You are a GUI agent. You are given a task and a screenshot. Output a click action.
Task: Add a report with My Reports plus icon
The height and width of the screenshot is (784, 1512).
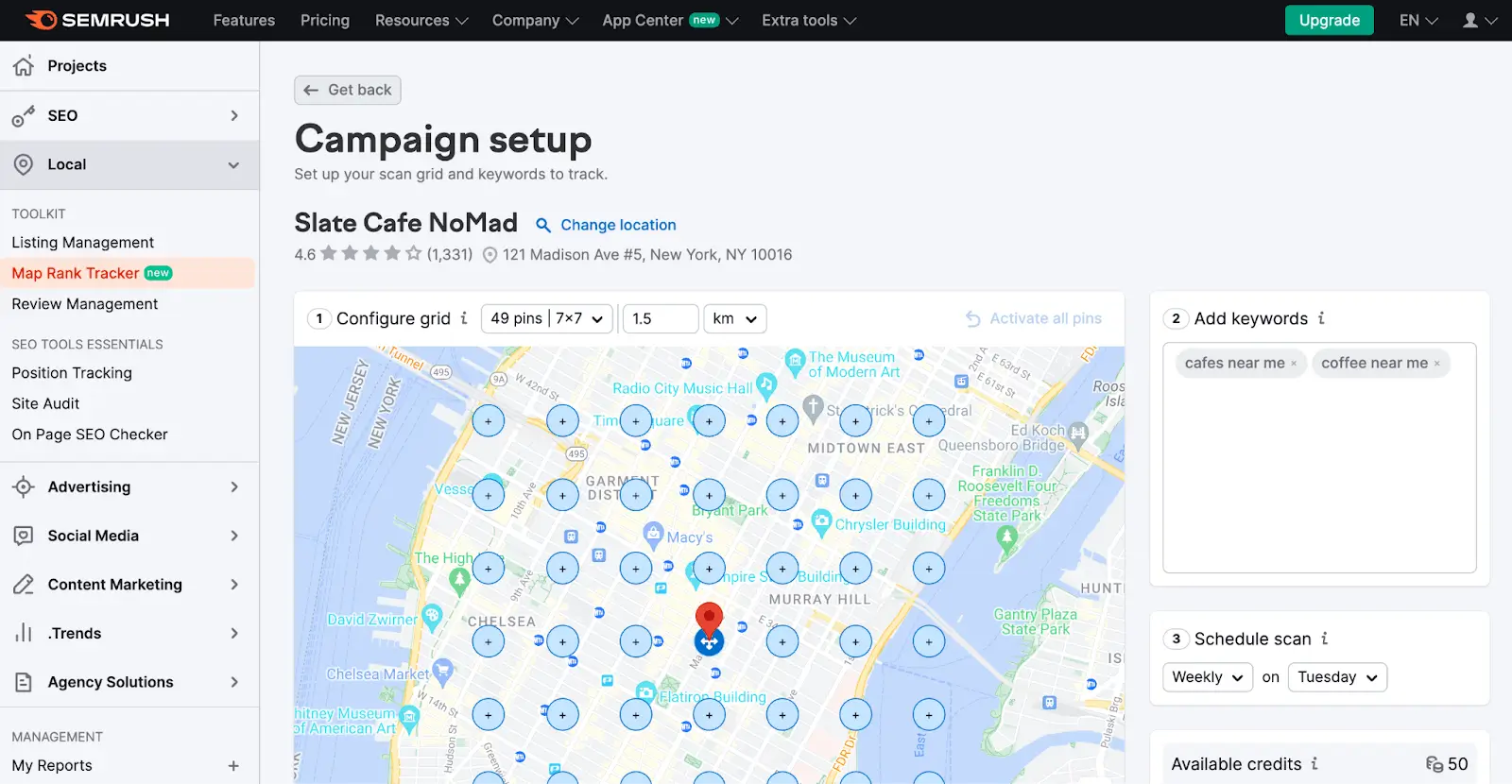point(233,766)
